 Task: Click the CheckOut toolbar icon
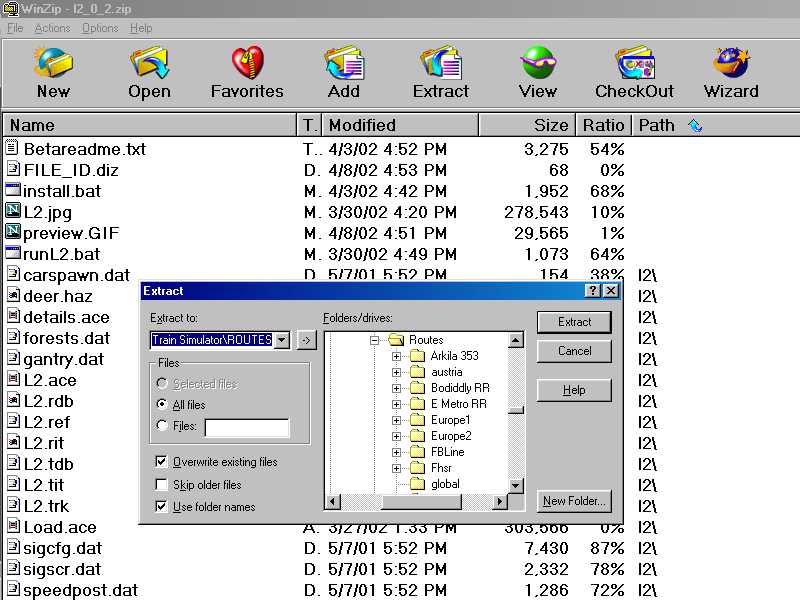(634, 63)
